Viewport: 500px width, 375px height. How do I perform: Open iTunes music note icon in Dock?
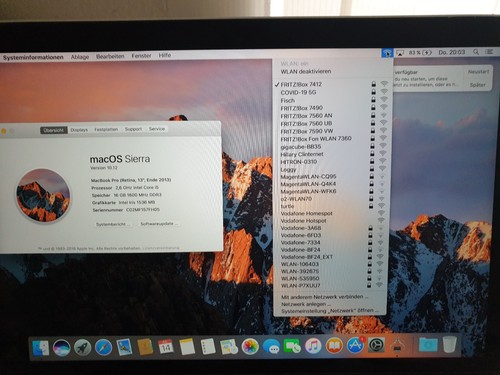313,346
